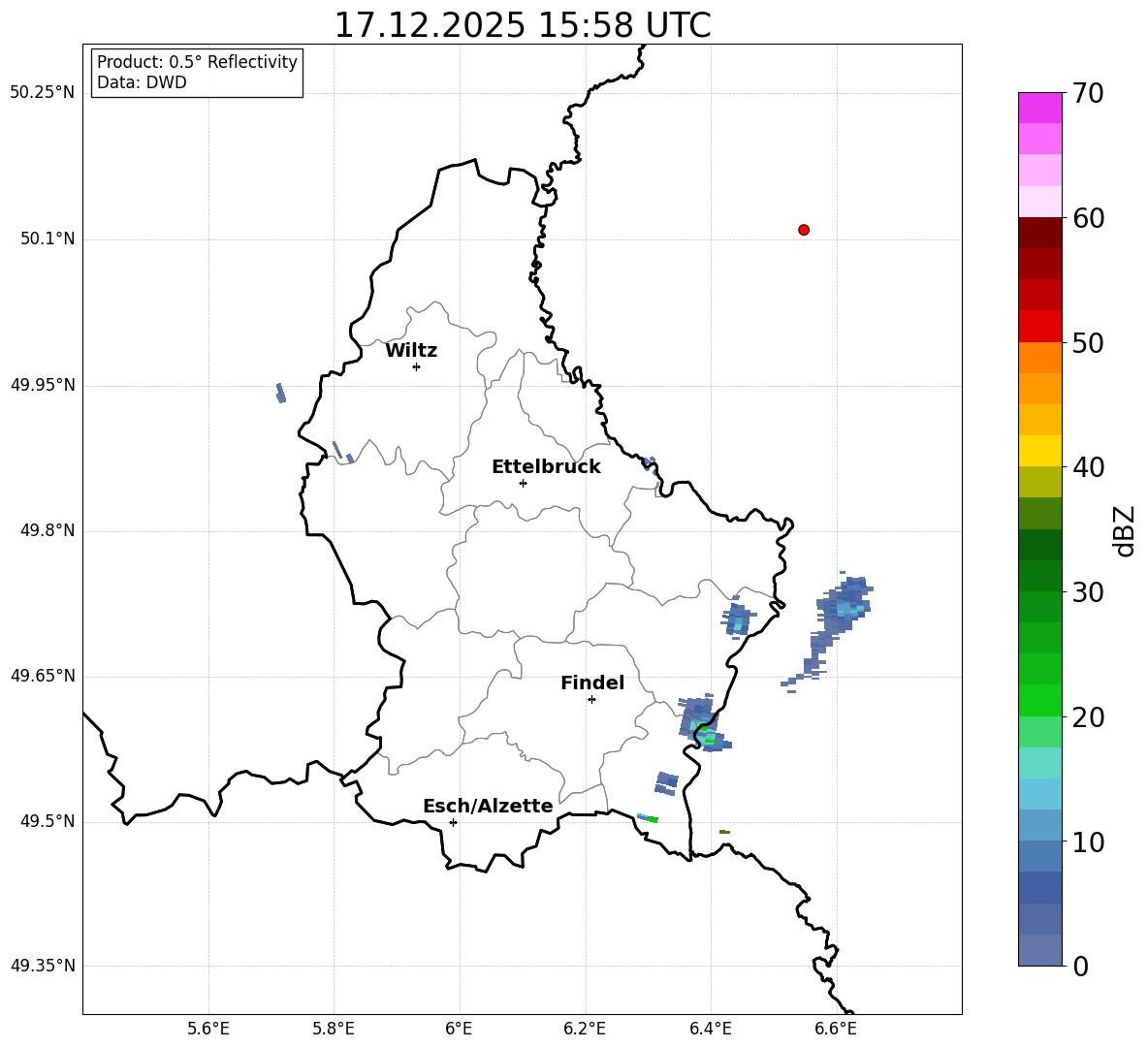Click the dark red band below 60 on colorbar

click(1039, 233)
